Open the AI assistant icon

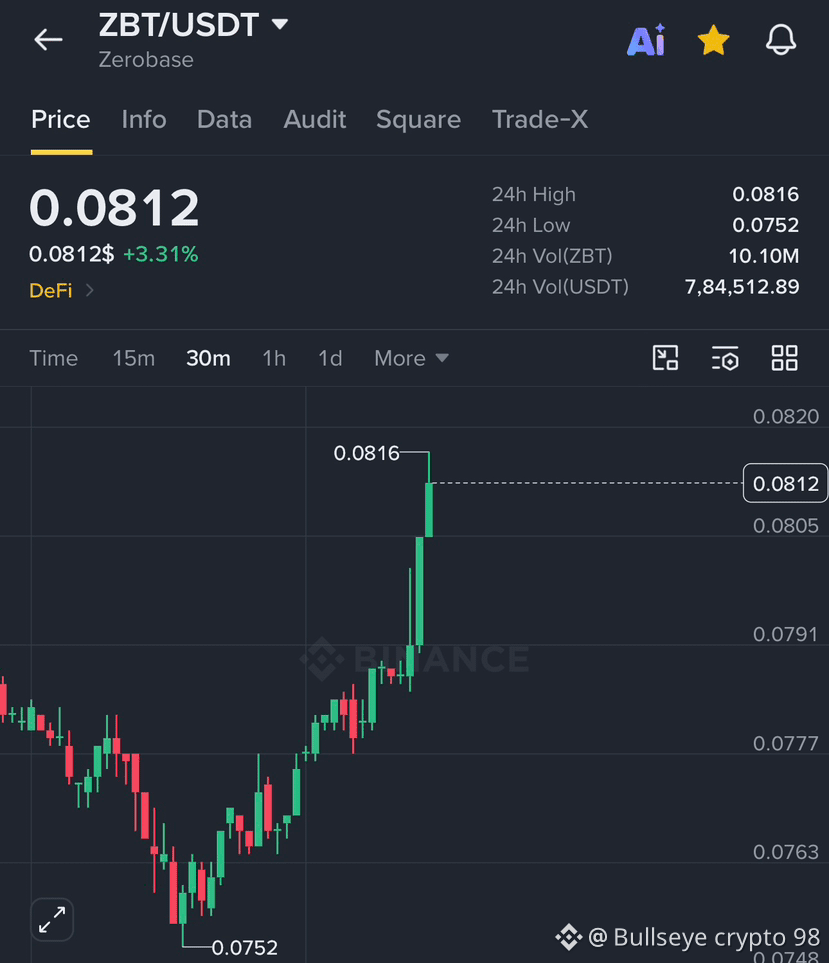pos(646,41)
